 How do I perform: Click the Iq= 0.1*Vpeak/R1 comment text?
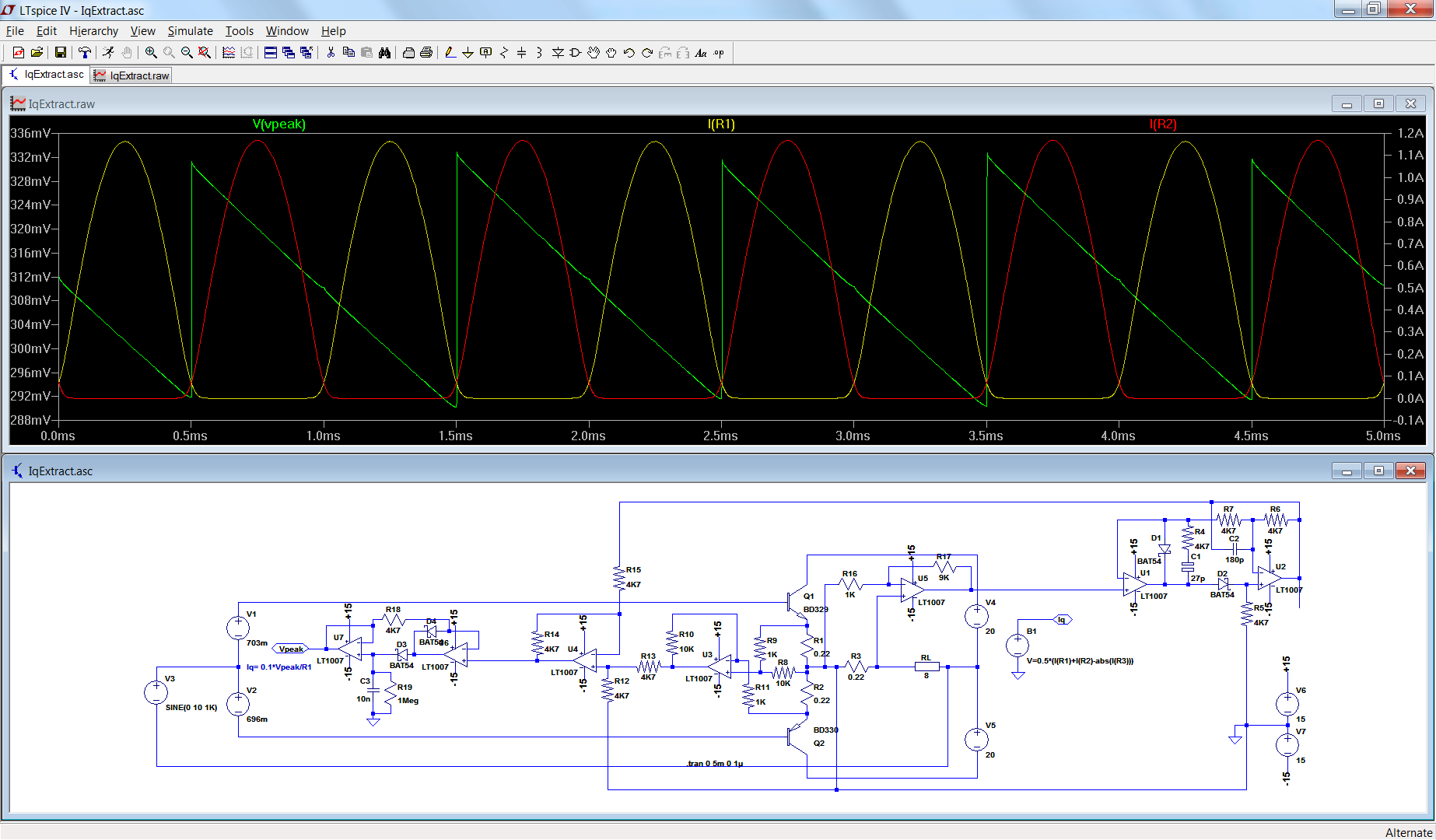pos(279,667)
